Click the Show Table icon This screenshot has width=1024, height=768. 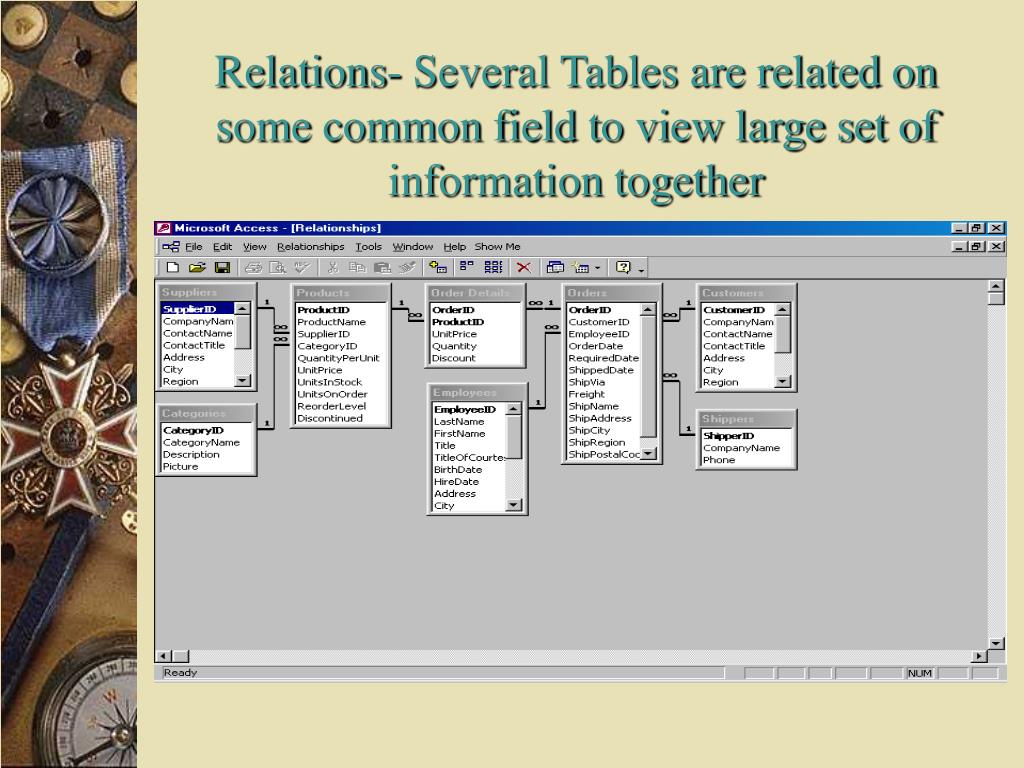tap(438, 267)
